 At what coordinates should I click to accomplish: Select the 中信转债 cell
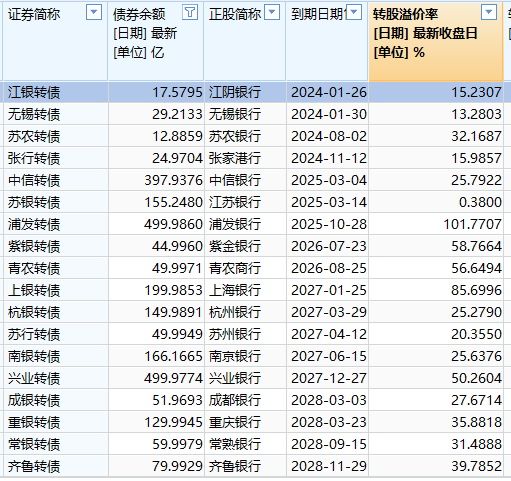pos(56,180)
